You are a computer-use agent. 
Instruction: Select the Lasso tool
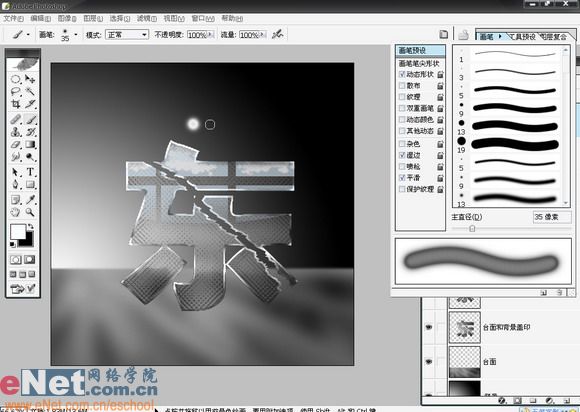(x=16, y=91)
